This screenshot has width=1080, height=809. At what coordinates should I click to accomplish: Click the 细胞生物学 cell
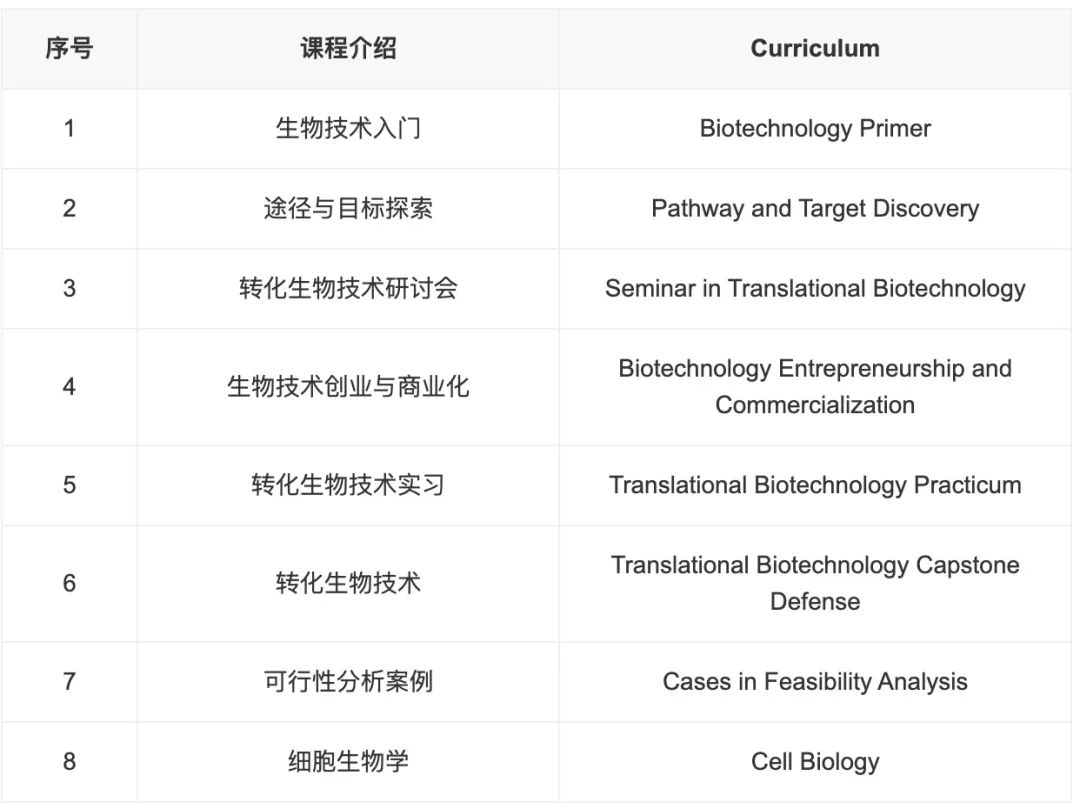tap(348, 762)
